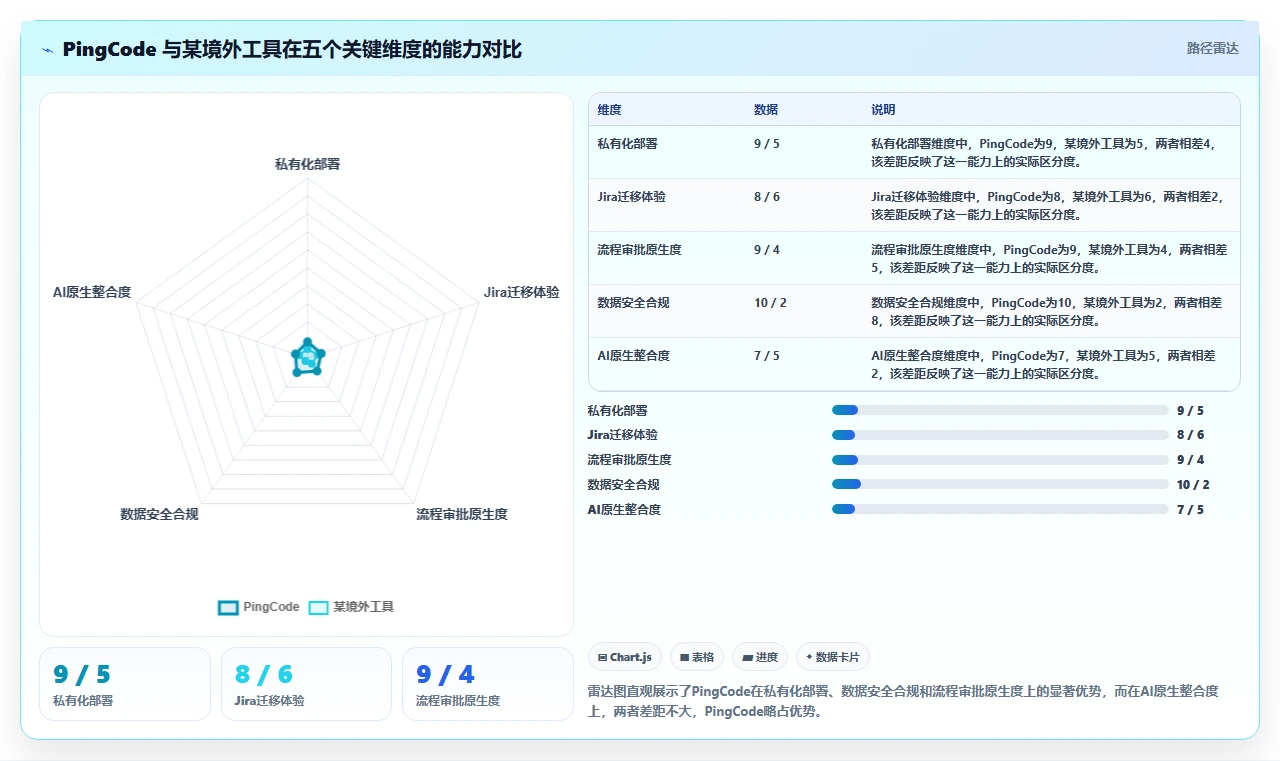Click the 私有化部署 radar axis label
The image size is (1280, 761).
point(307,164)
